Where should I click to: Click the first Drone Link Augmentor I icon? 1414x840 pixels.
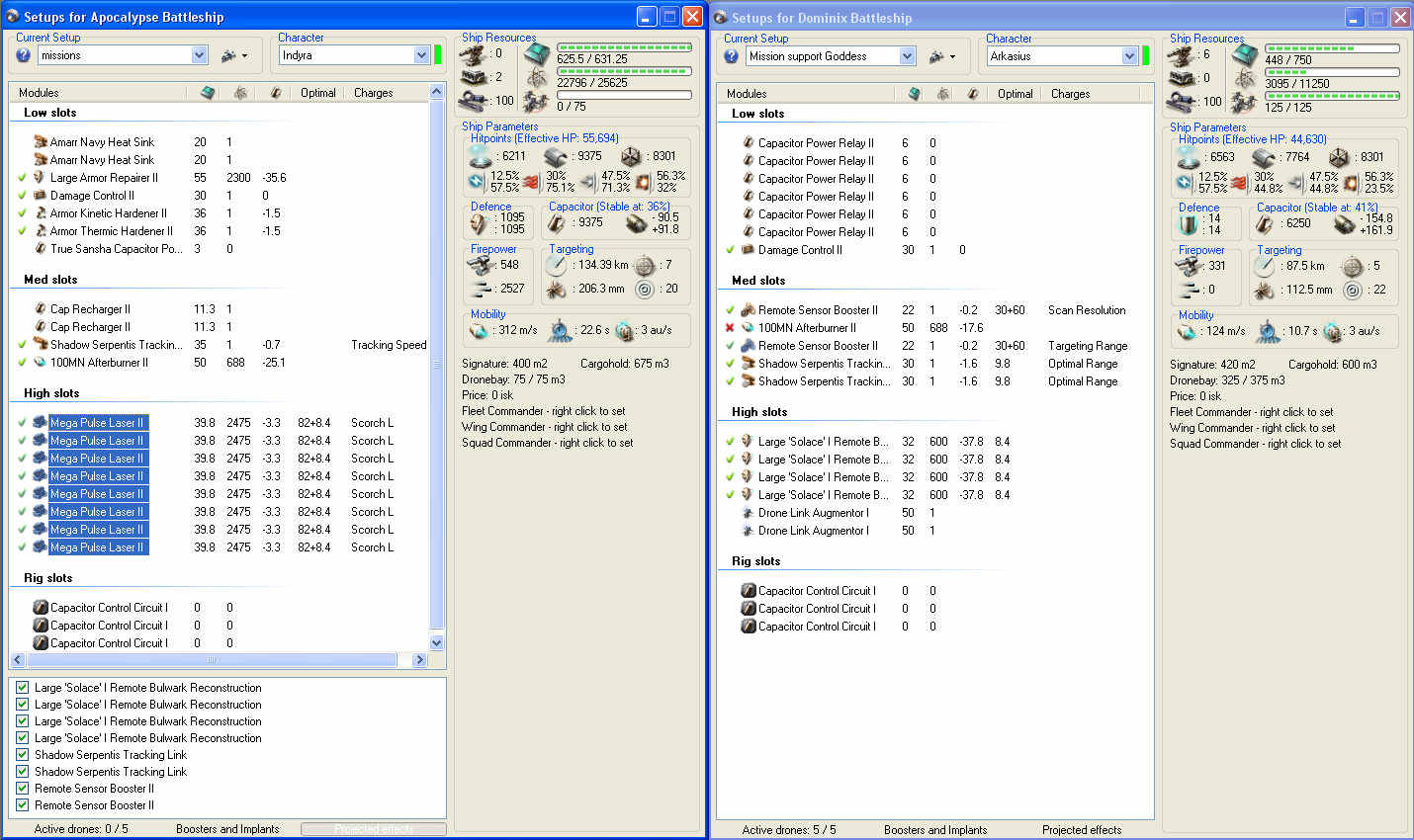(749, 513)
